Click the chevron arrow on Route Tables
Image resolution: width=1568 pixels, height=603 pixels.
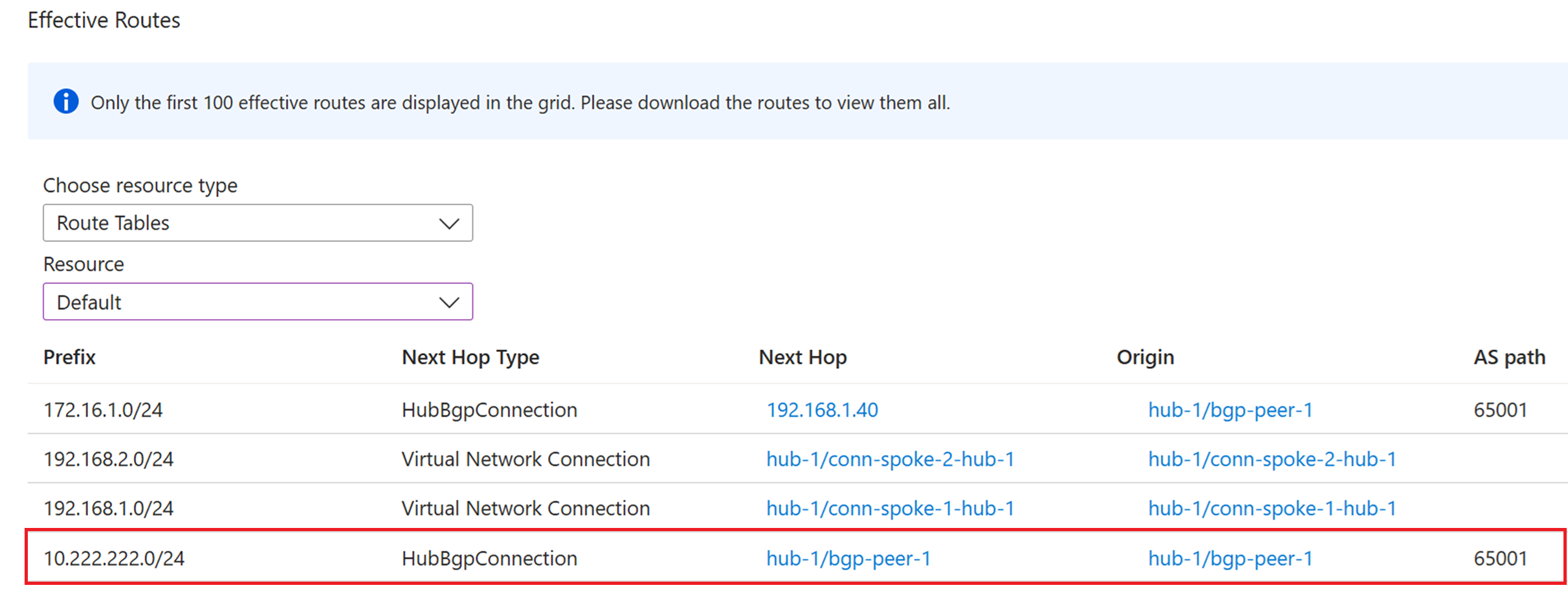tap(448, 224)
